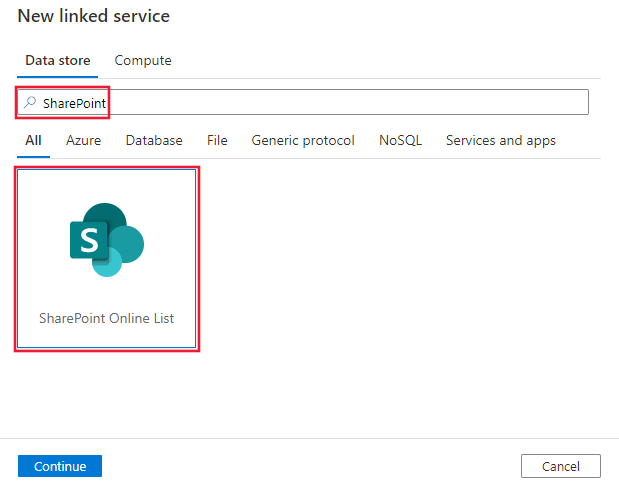Filter connectors by Database
The image size is (619, 485).
154,140
